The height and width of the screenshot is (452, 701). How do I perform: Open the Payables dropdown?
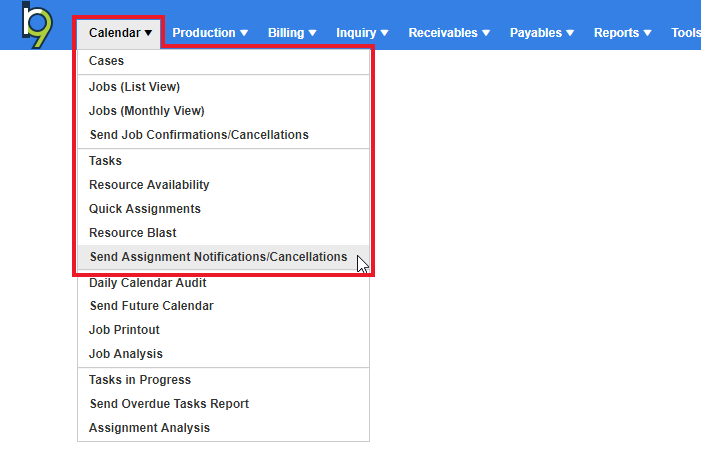click(542, 33)
